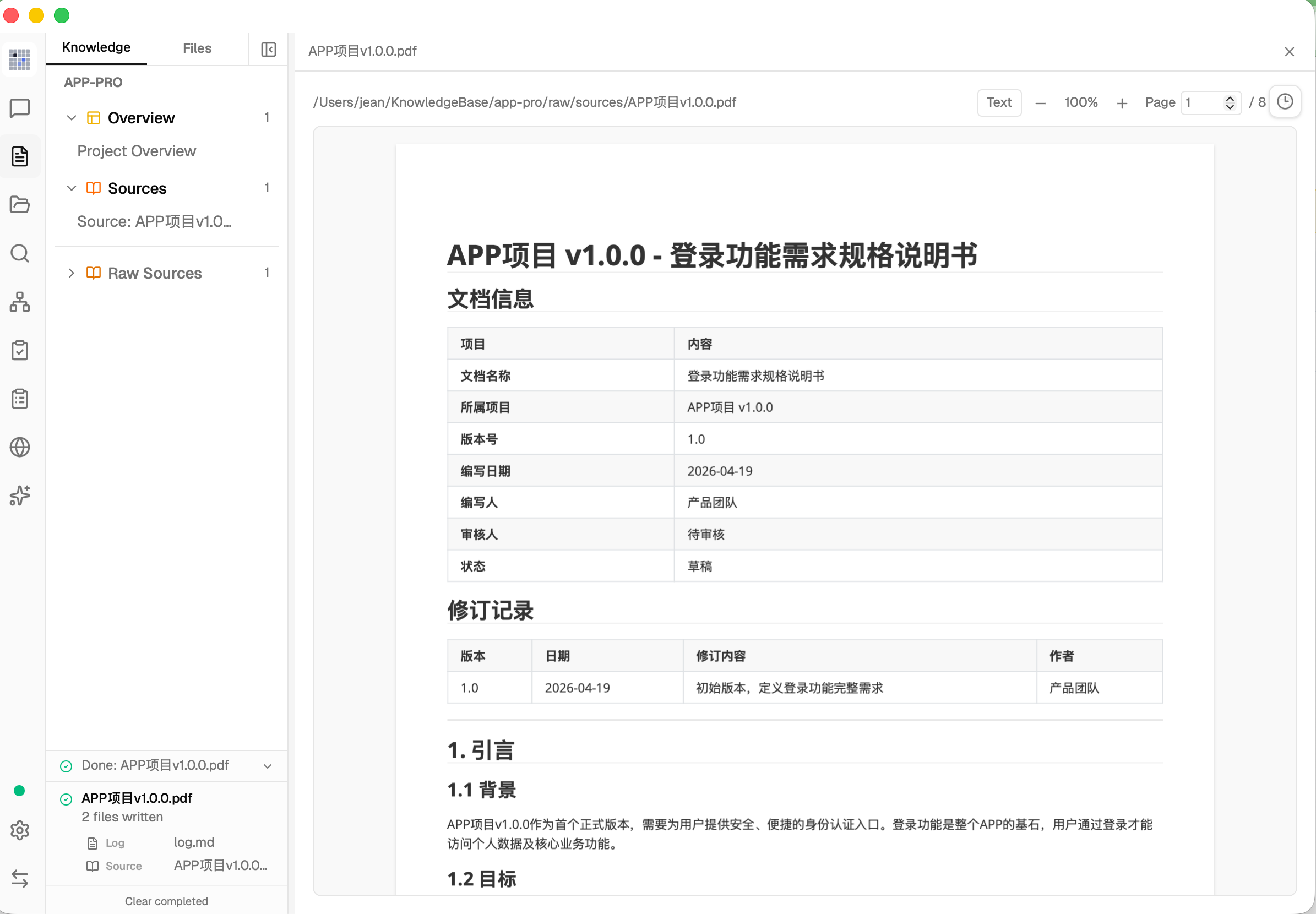Click the file path /Users/jean/KnowledgeBase text
The image size is (1316, 914).
(x=524, y=102)
